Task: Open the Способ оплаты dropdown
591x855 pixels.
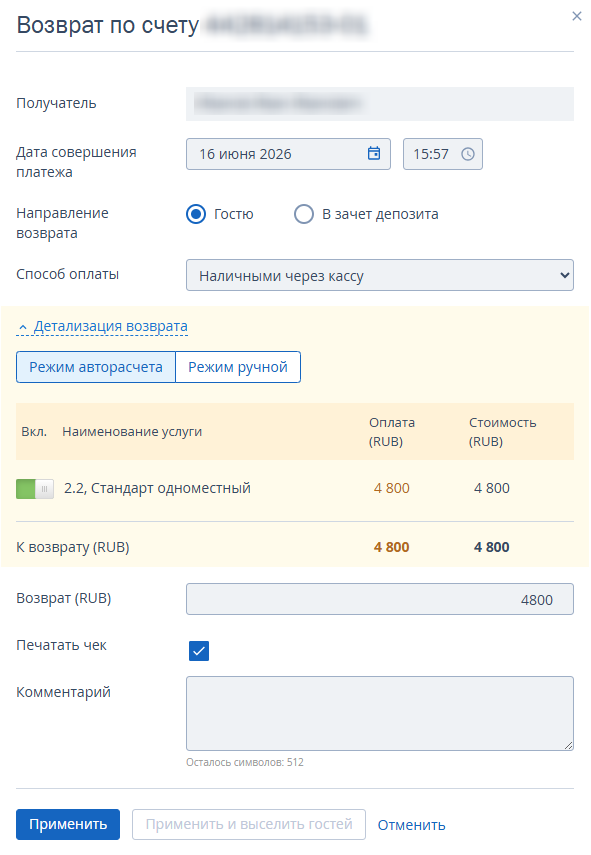Action: click(x=379, y=275)
